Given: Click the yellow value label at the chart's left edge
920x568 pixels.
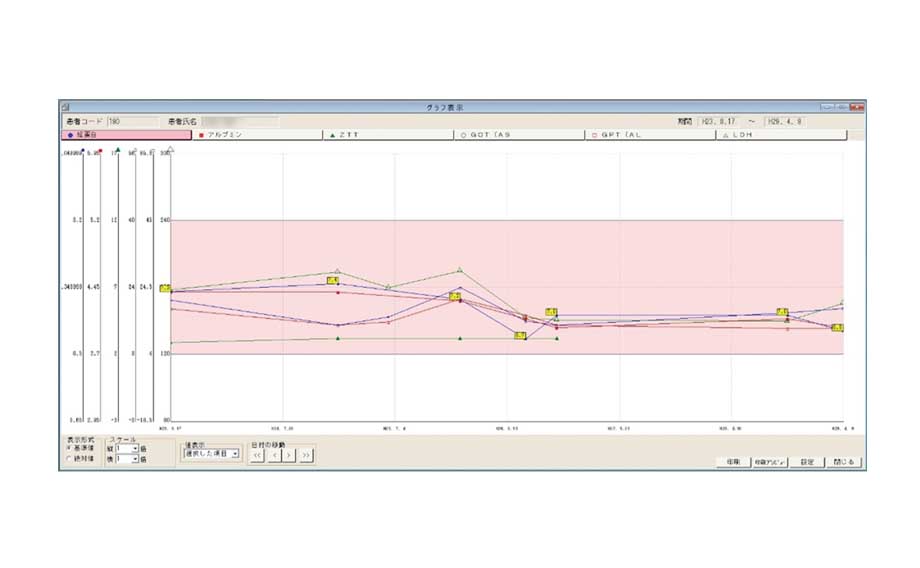Looking at the screenshot, I should point(165,288).
